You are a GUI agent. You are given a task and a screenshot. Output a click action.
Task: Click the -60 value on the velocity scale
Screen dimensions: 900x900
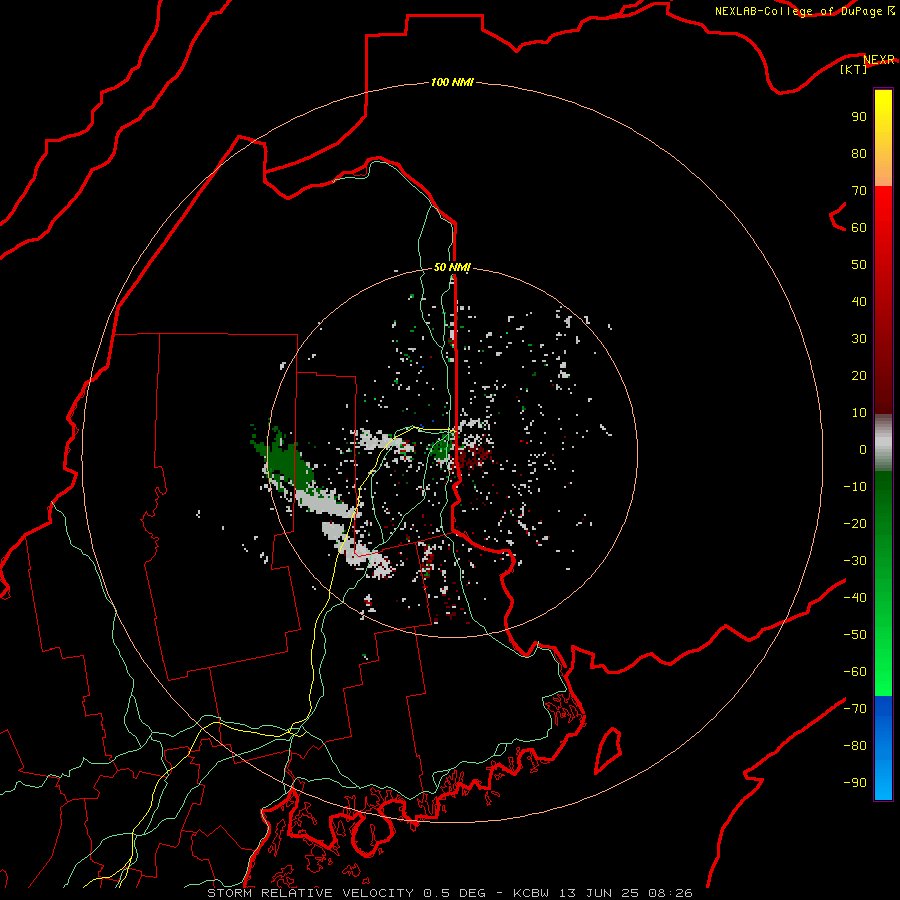click(855, 672)
